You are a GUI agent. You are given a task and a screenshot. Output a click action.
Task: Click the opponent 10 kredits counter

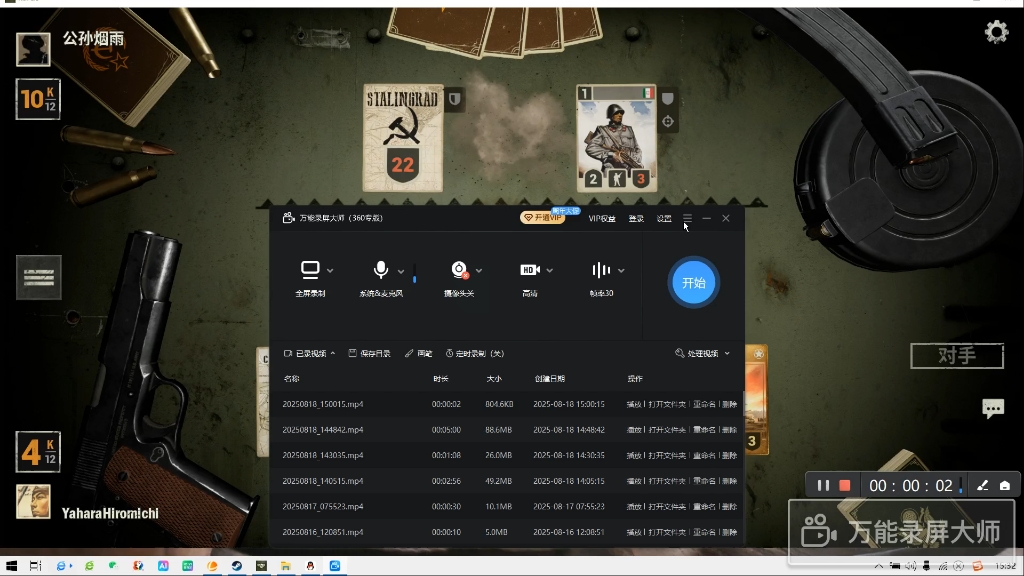coord(38,99)
